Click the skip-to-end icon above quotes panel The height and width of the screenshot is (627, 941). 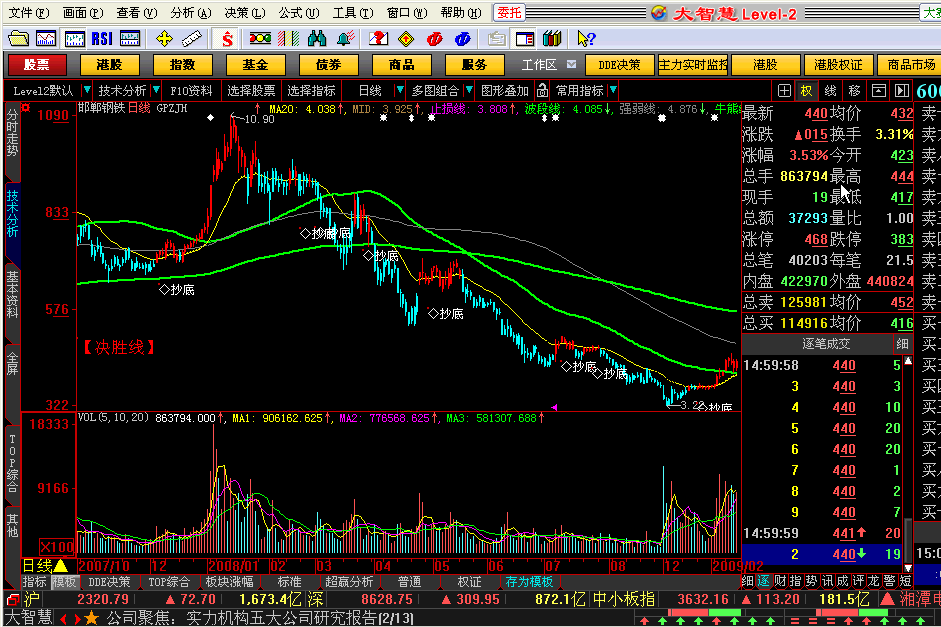tap(901, 91)
